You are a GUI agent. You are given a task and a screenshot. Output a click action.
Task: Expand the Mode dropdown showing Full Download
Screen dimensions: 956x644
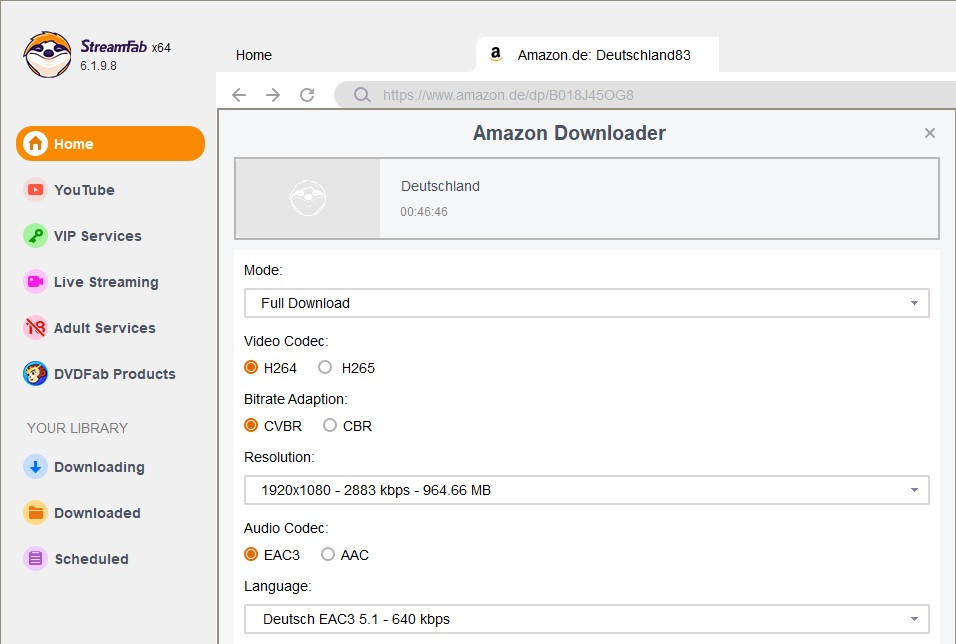tap(586, 303)
